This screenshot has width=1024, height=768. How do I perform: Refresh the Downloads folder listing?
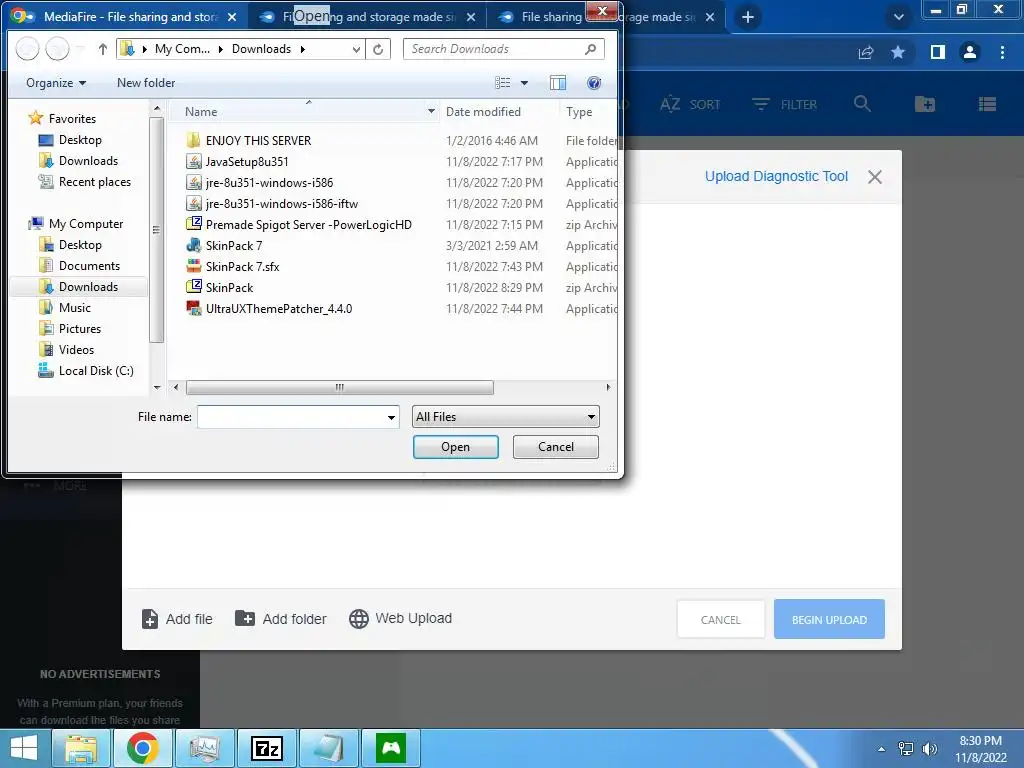pyautogui.click(x=378, y=49)
